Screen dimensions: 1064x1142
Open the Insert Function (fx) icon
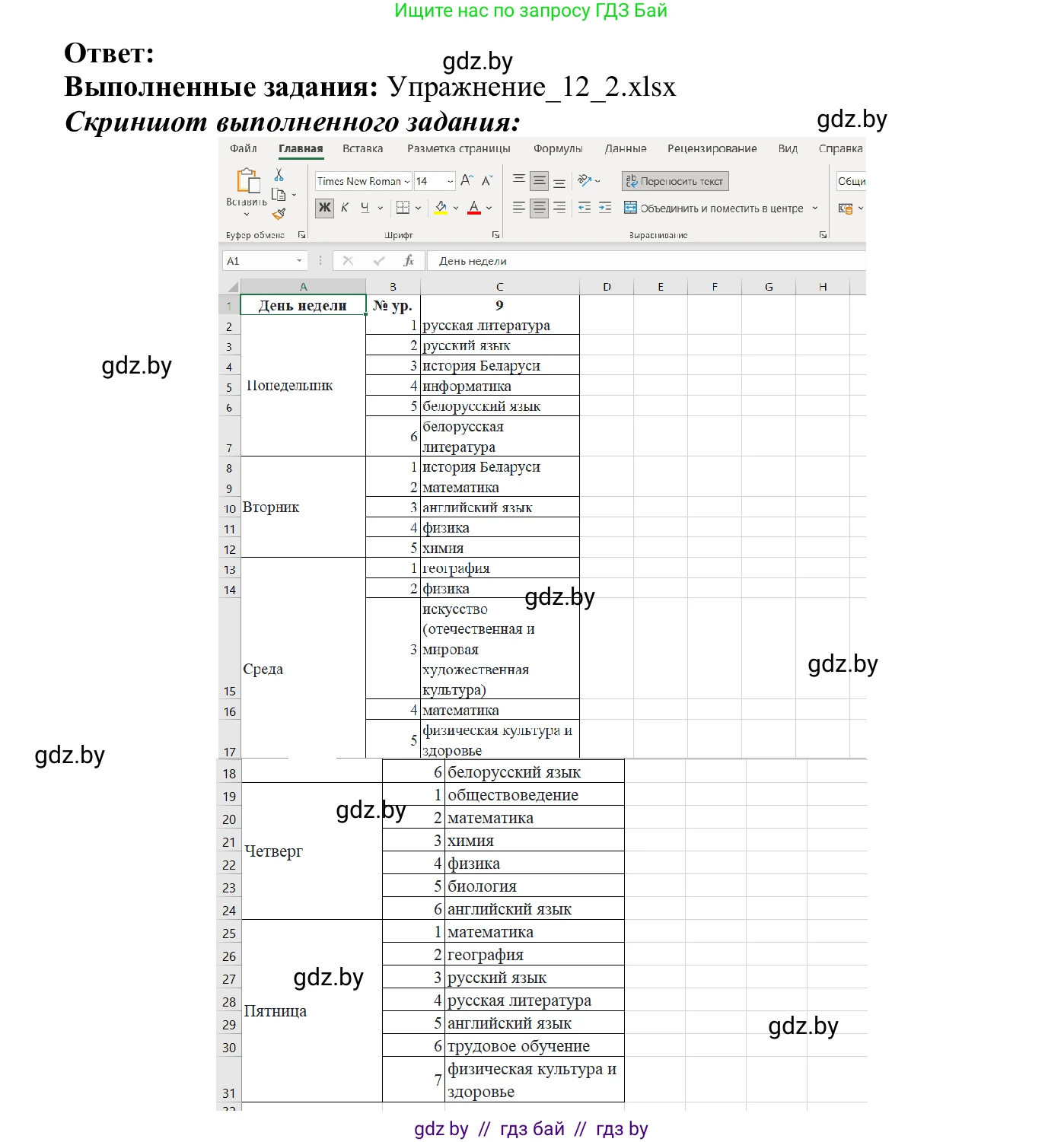[409, 260]
